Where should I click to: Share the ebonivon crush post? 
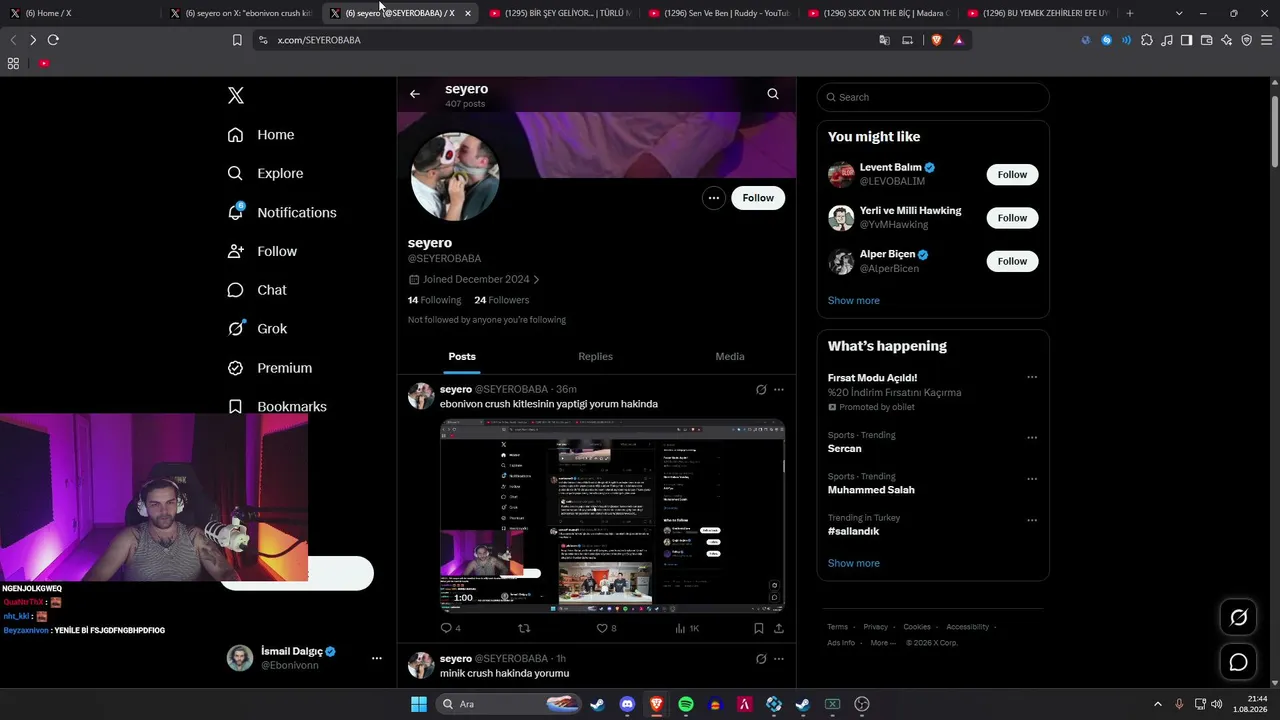click(x=779, y=628)
